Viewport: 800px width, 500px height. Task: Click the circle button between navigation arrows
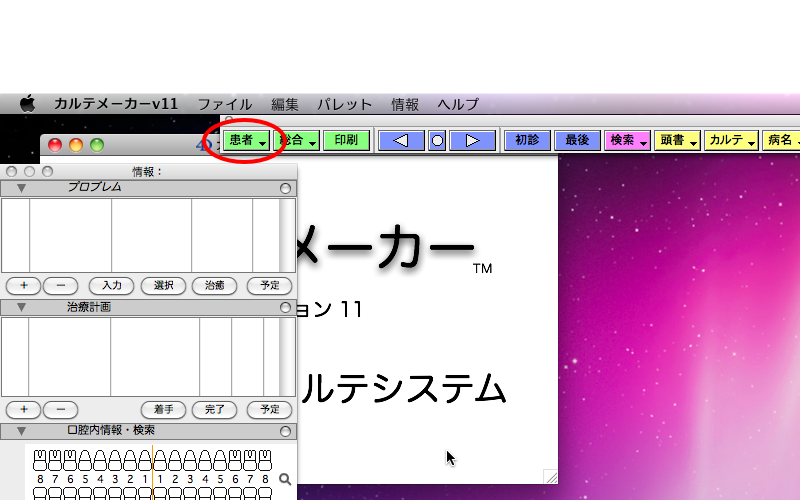(437, 141)
